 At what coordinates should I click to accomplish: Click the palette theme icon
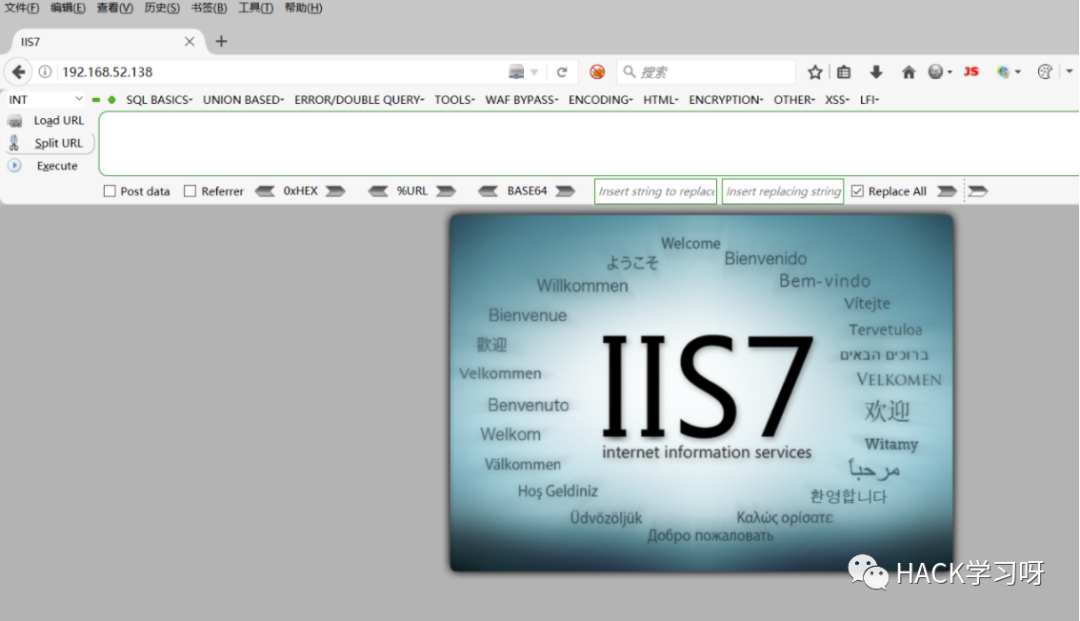[1045, 72]
